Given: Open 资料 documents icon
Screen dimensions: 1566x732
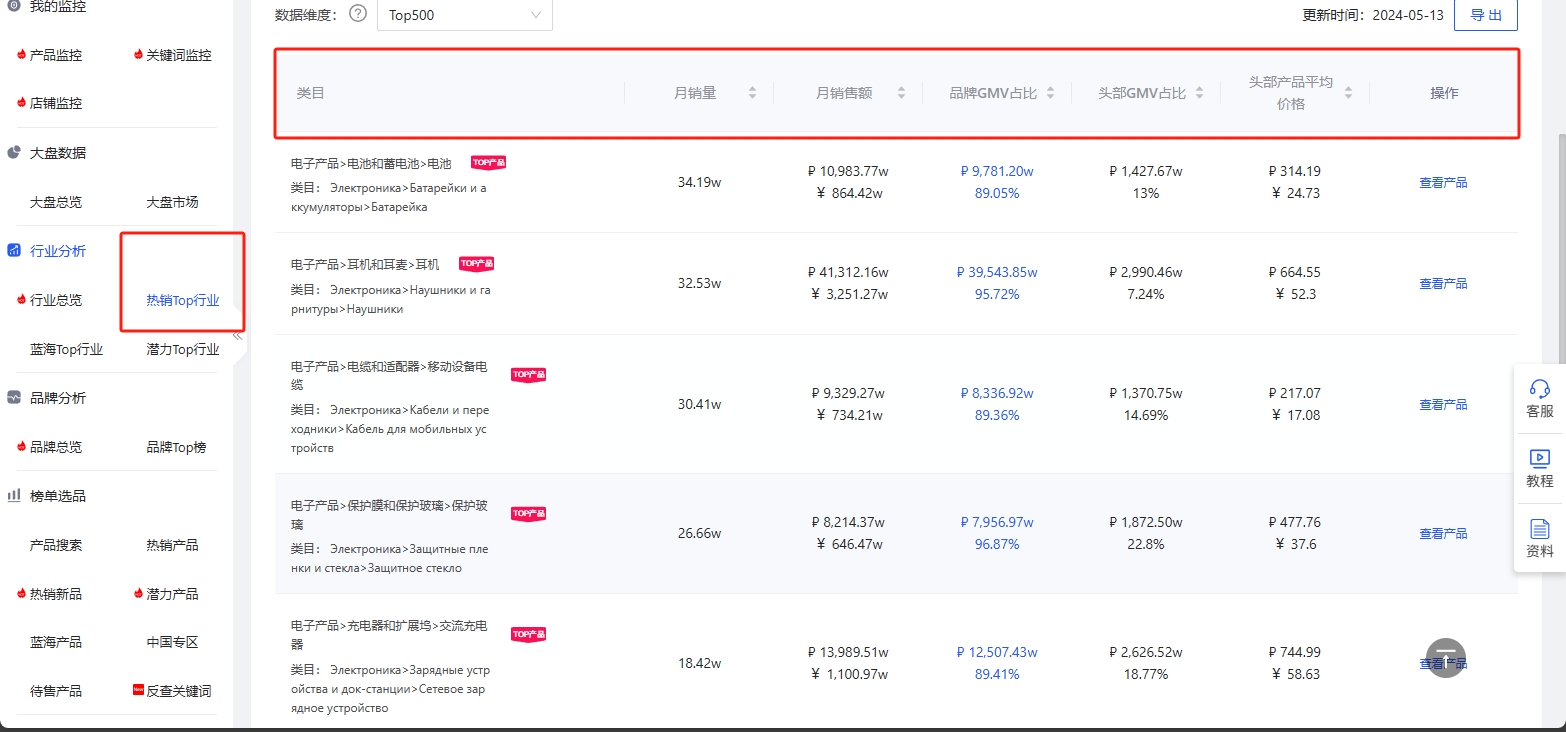Looking at the screenshot, I should (1540, 538).
